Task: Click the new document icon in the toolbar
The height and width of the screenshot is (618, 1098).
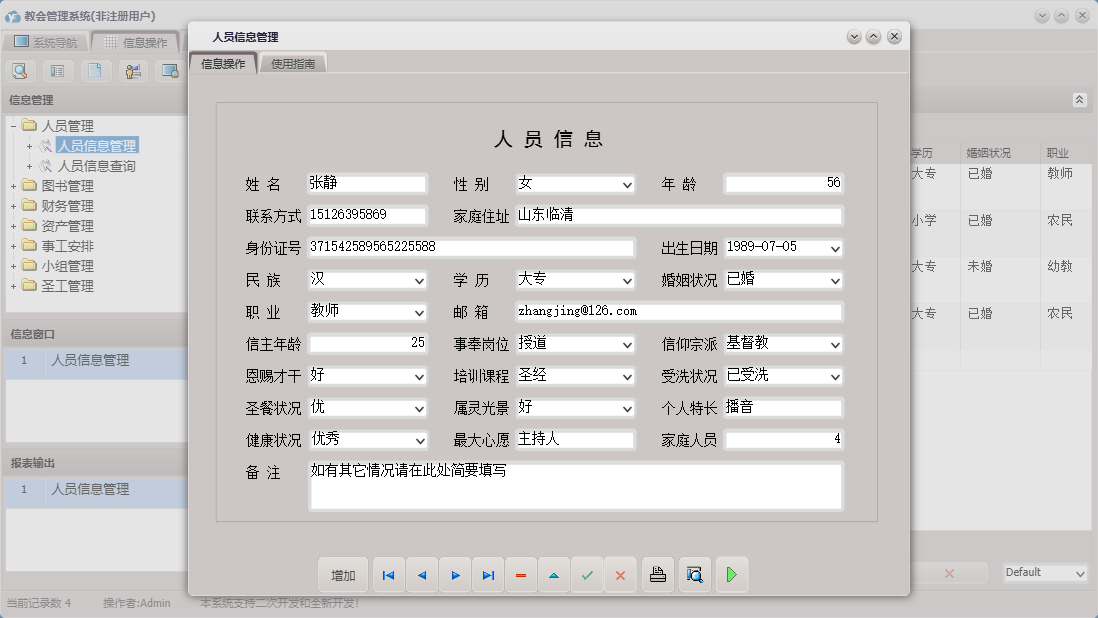Action: [94, 71]
